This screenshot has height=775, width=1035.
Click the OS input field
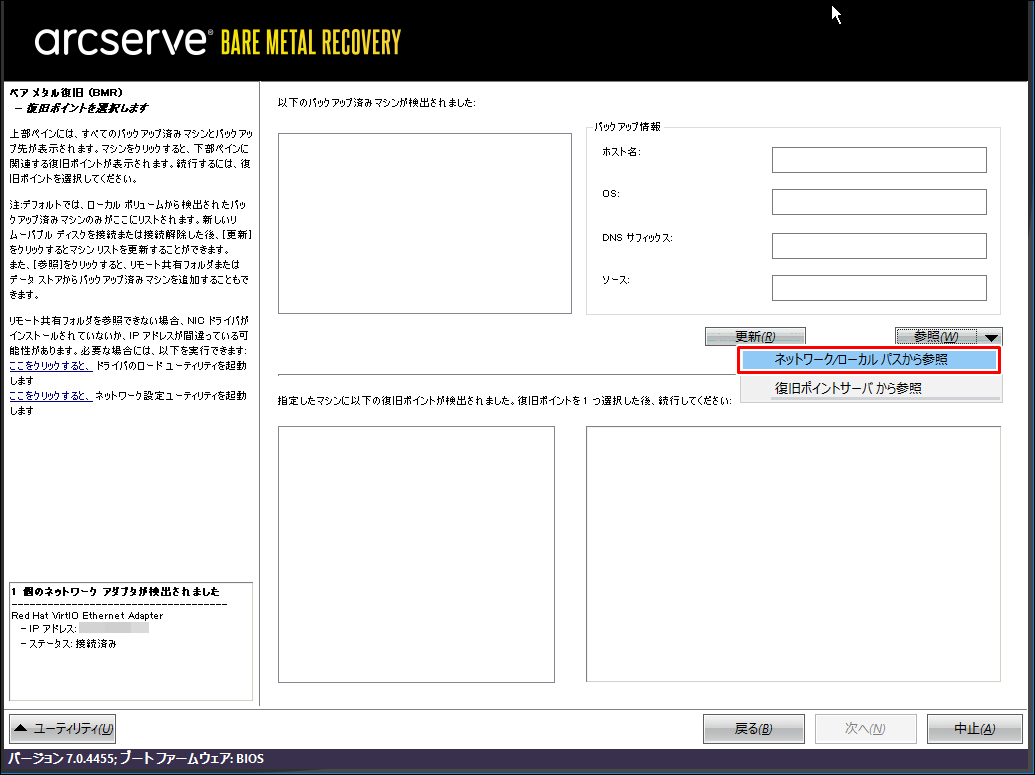tap(879, 202)
